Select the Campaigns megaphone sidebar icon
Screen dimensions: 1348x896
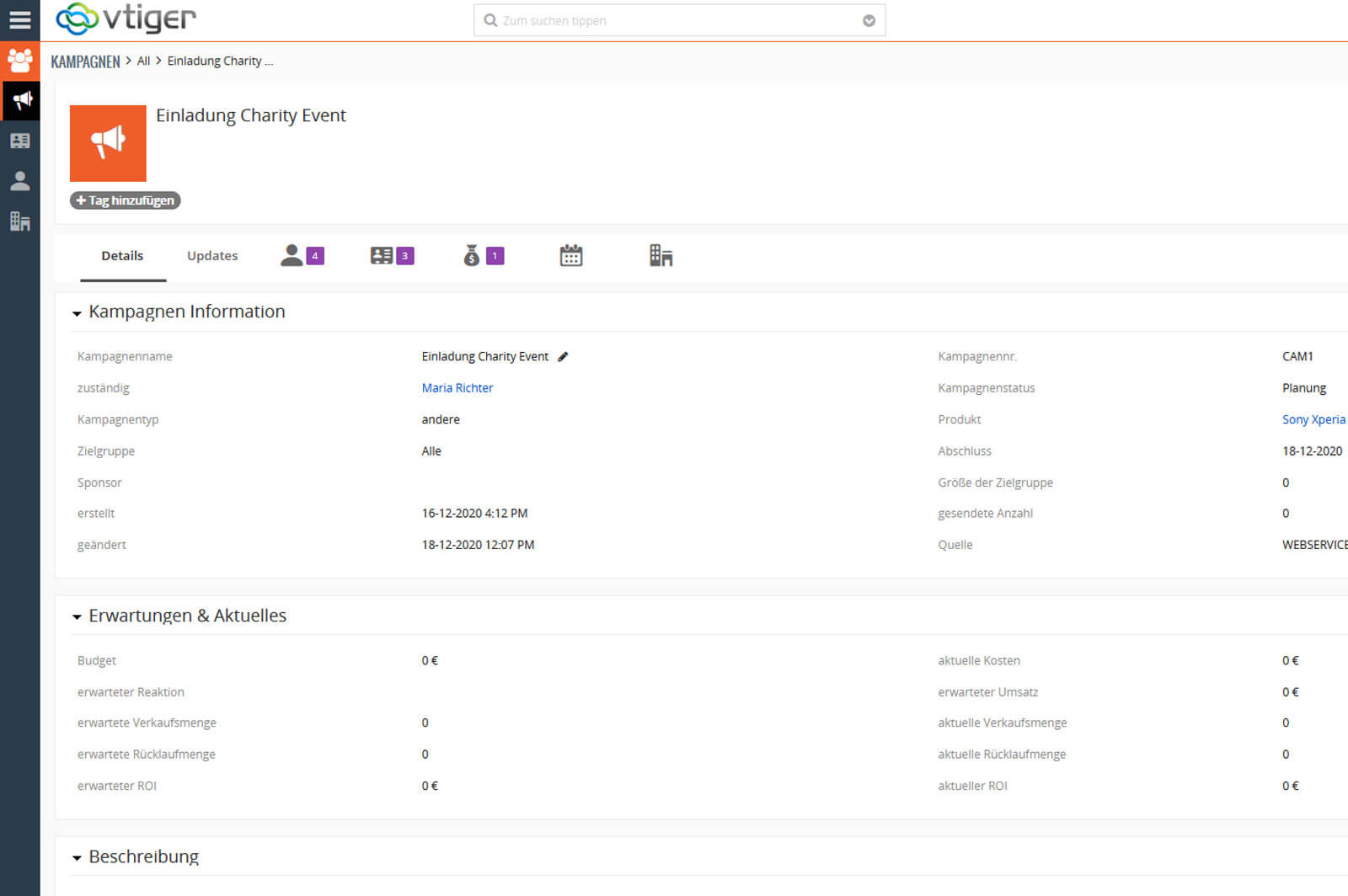point(21,100)
